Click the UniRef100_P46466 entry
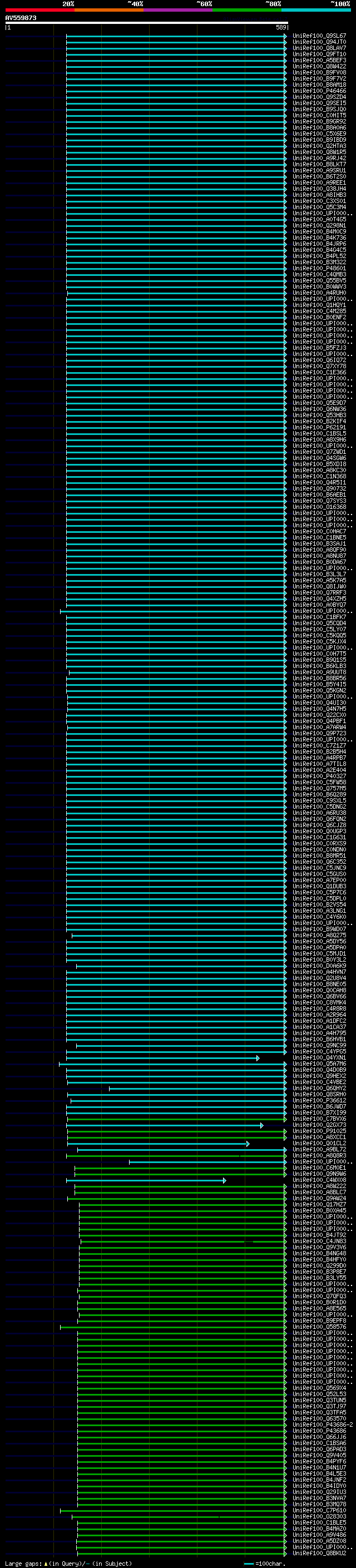This screenshot has width=356, height=1568. pos(319,91)
